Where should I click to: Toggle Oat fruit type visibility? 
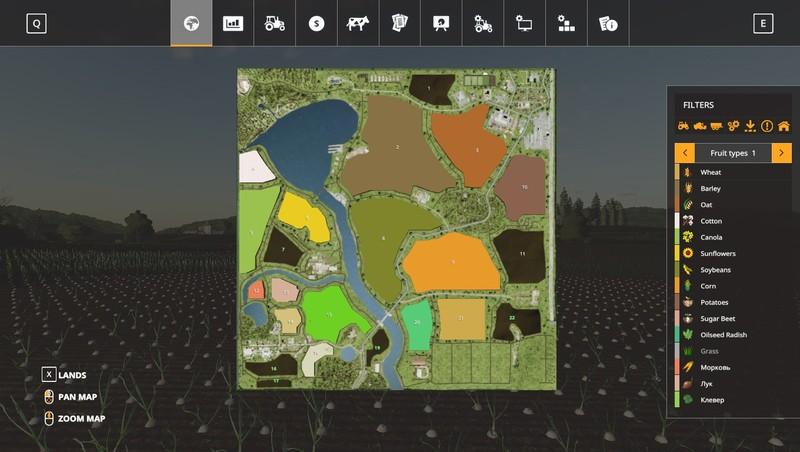coord(733,205)
